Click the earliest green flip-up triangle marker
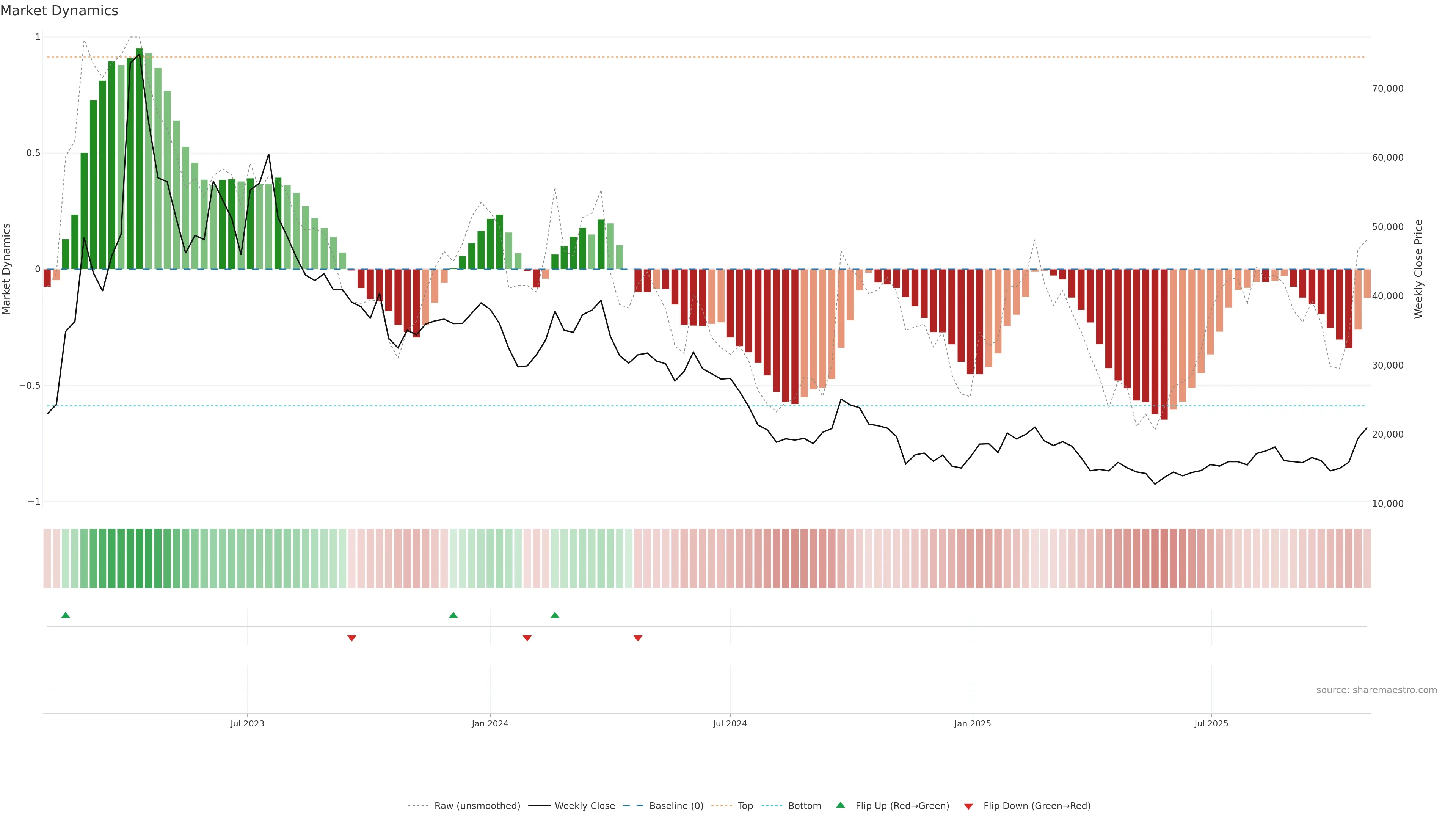 click(66, 615)
